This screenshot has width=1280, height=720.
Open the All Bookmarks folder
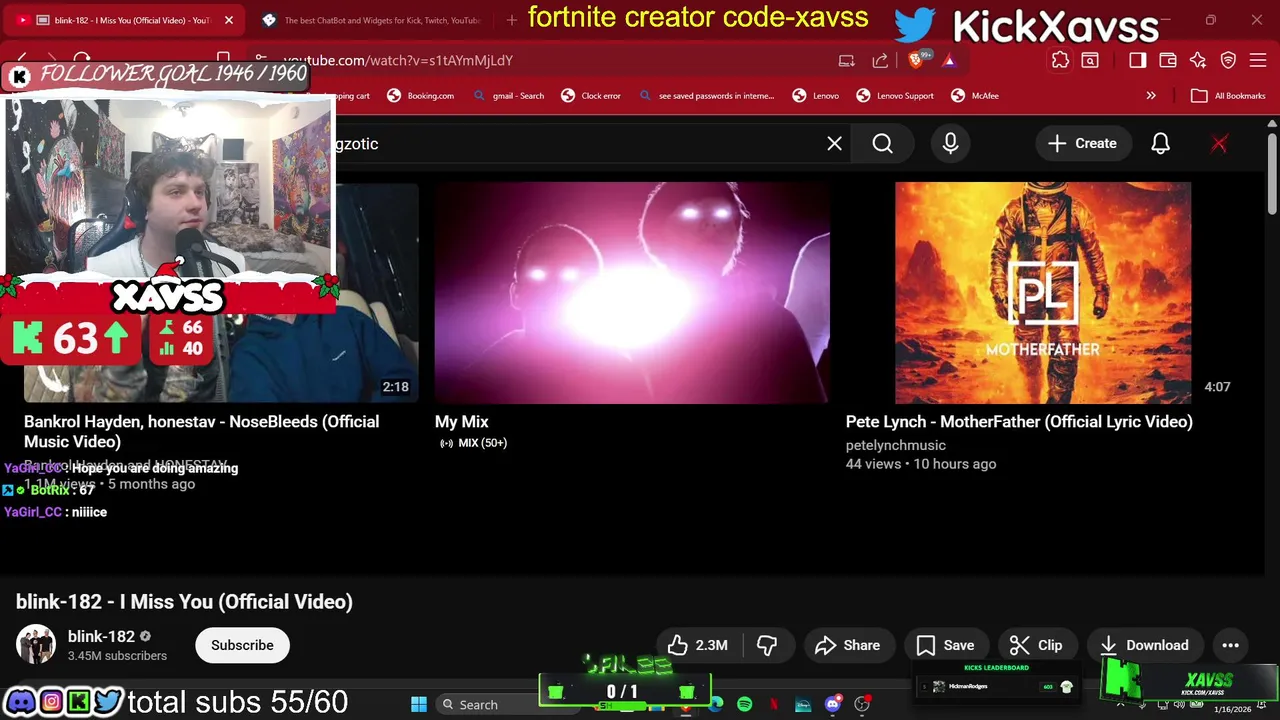coord(1228,95)
